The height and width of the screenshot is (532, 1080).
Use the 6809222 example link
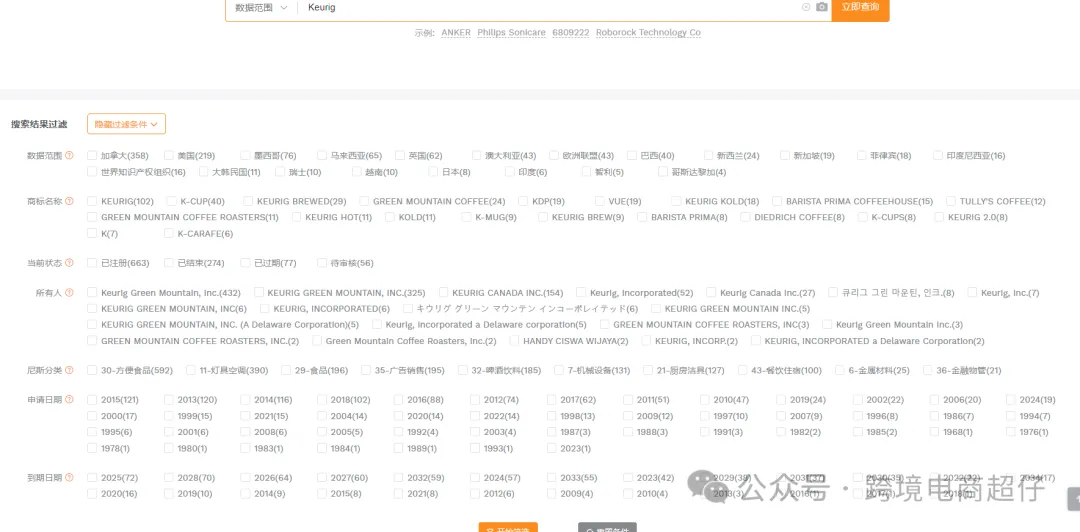(570, 32)
